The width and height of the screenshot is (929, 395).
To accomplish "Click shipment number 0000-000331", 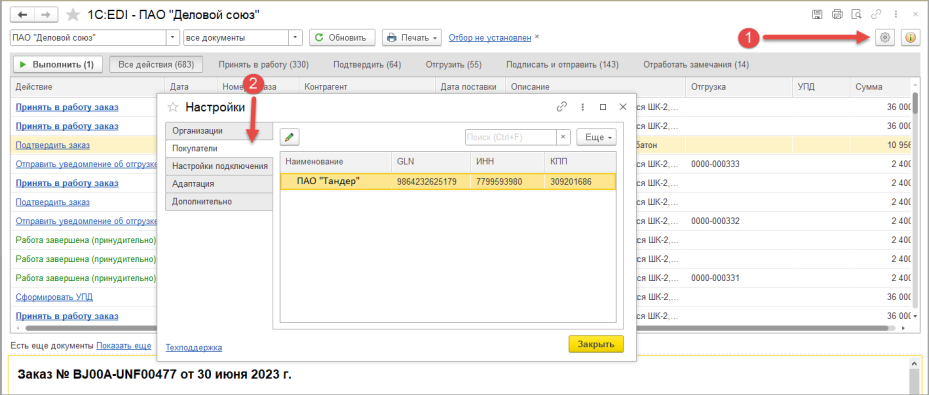I will (x=715, y=278).
